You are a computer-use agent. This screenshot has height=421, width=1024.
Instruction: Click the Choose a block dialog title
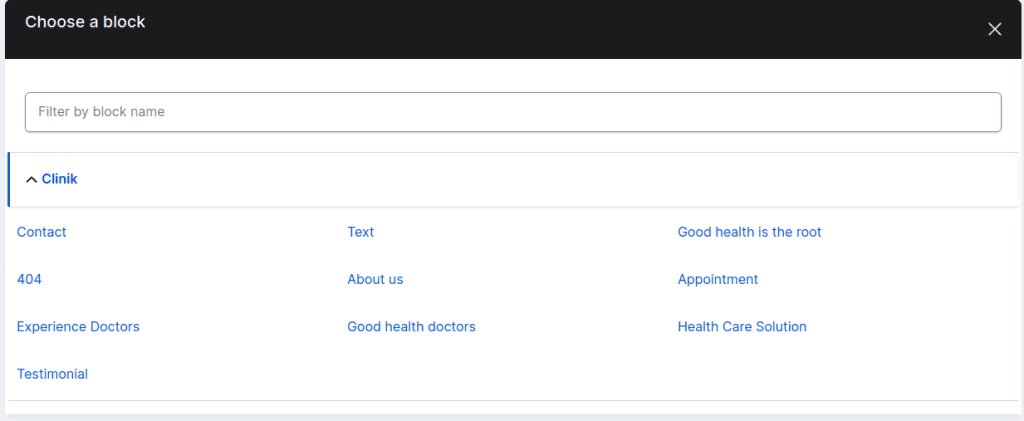pos(85,22)
